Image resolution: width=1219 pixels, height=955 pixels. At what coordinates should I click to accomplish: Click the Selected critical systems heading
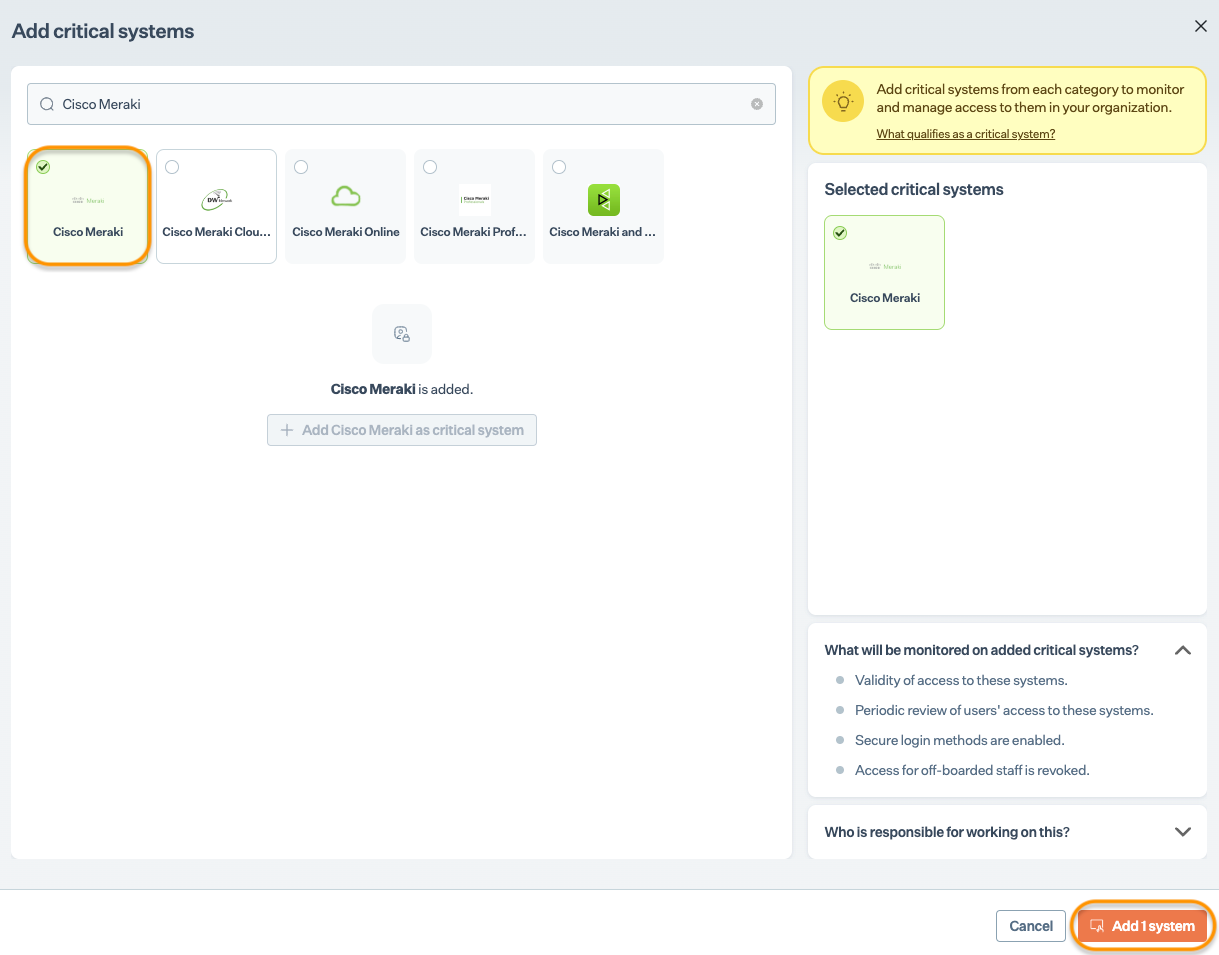coord(914,189)
